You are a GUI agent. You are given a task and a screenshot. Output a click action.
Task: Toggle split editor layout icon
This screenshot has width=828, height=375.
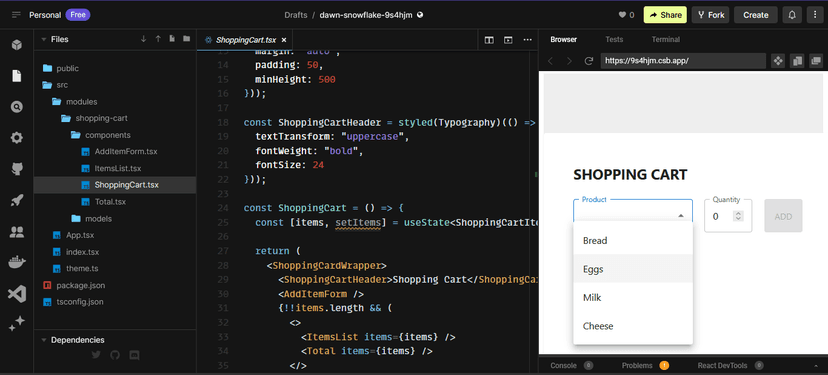pos(489,40)
